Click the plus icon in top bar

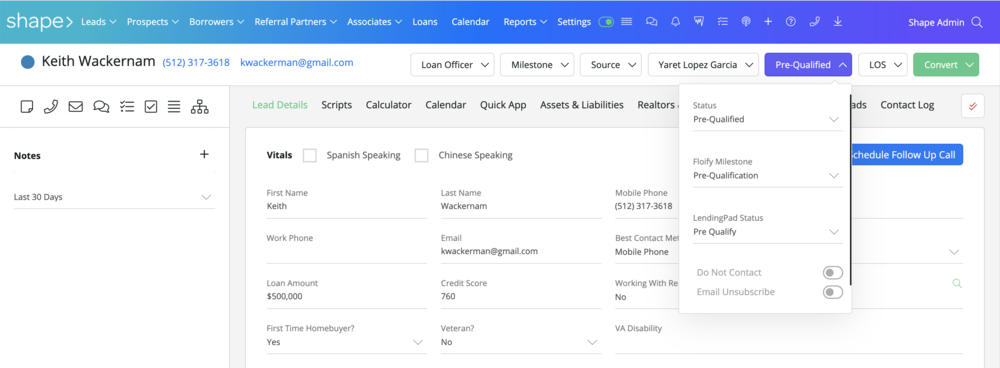click(768, 22)
